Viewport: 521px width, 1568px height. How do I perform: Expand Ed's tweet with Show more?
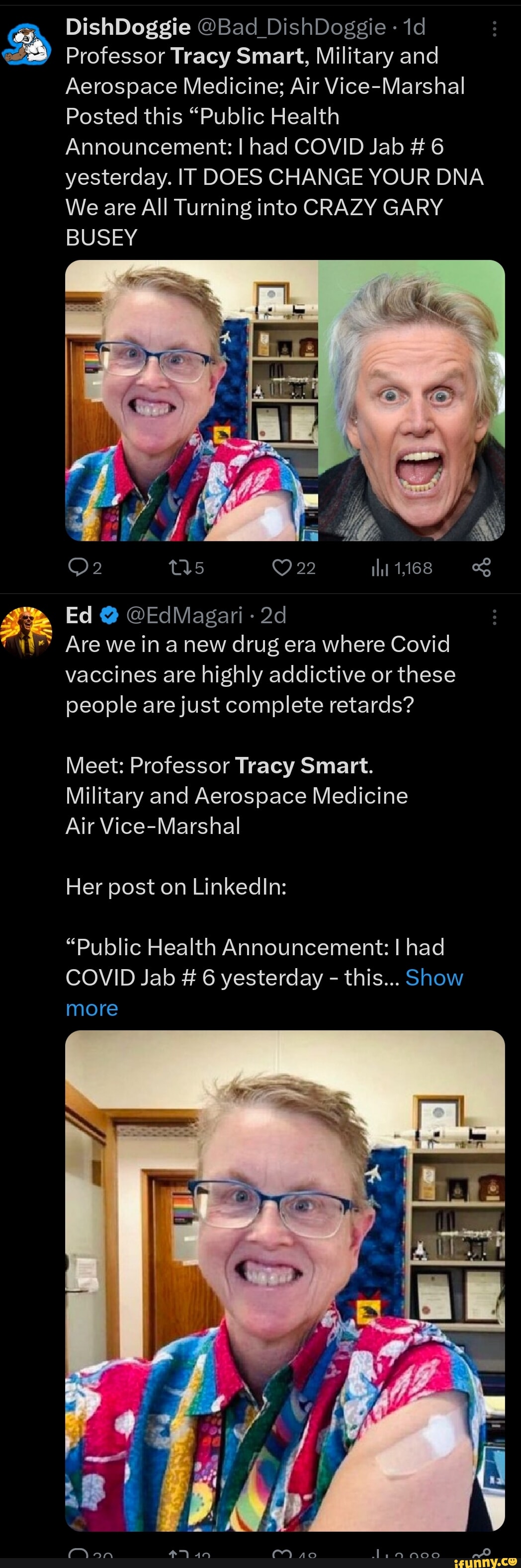pyautogui.click(x=434, y=978)
